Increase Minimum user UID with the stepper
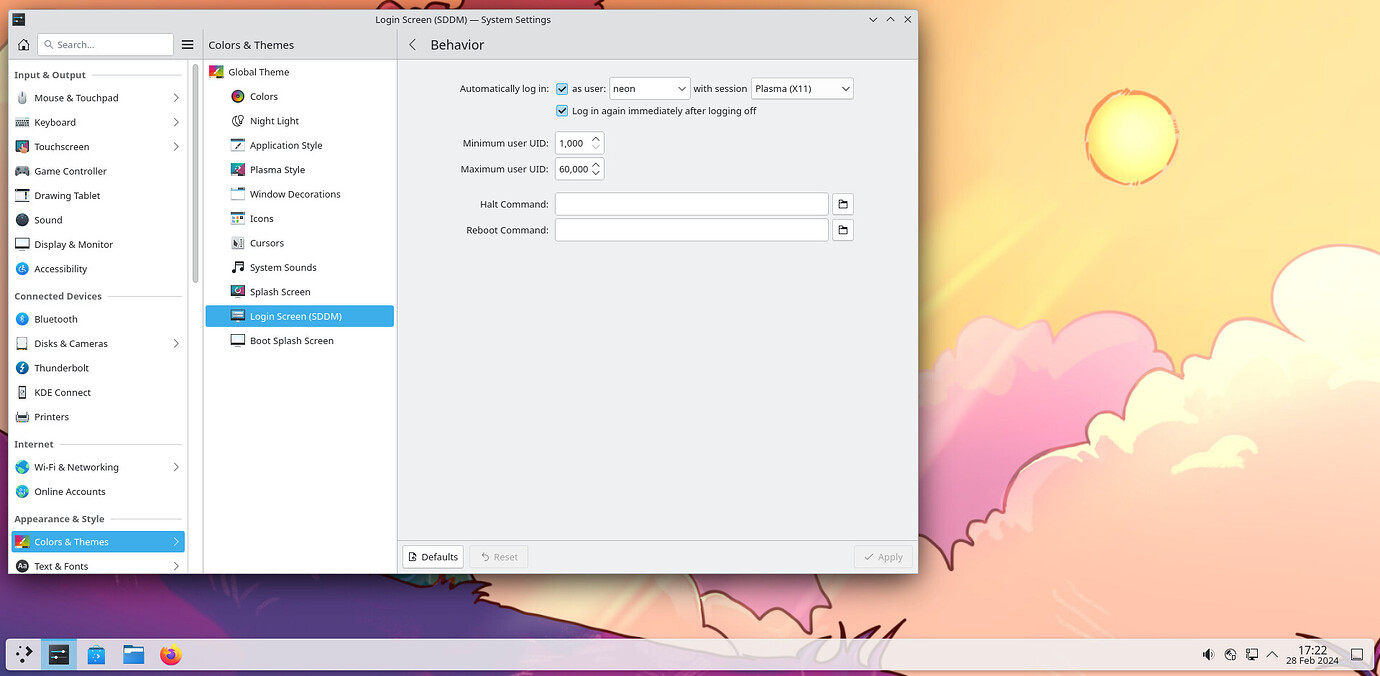Image resolution: width=1380 pixels, height=676 pixels. pos(596,138)
